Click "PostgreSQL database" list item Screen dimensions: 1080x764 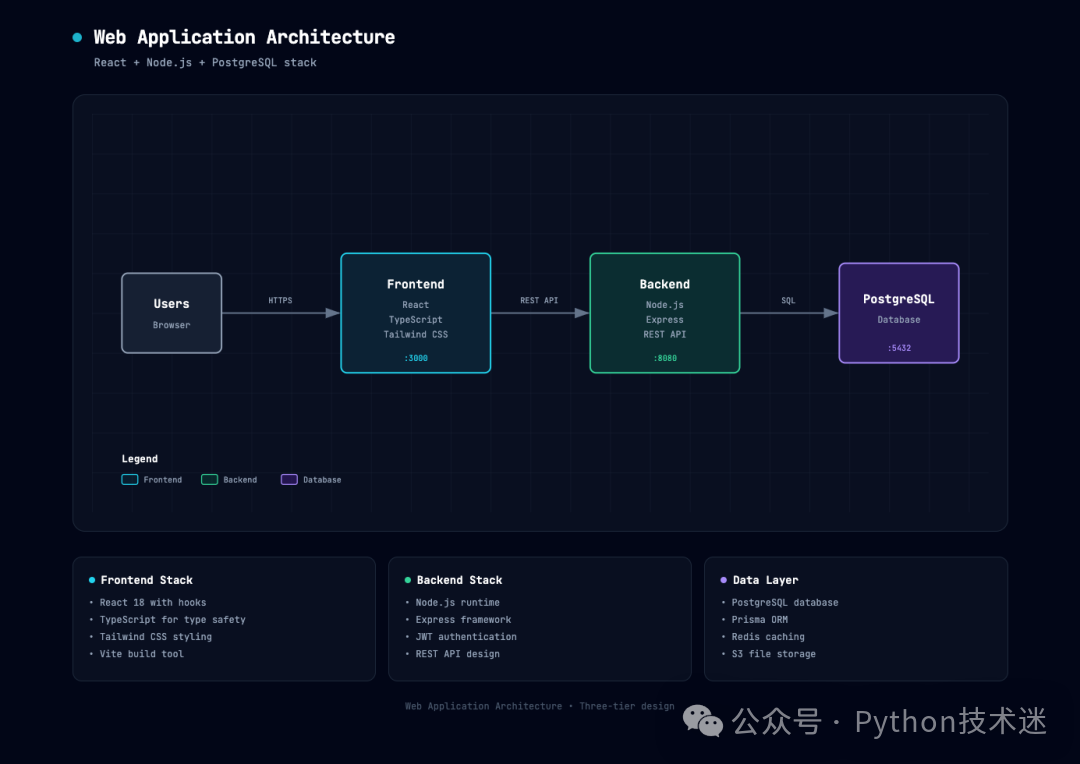785,602
